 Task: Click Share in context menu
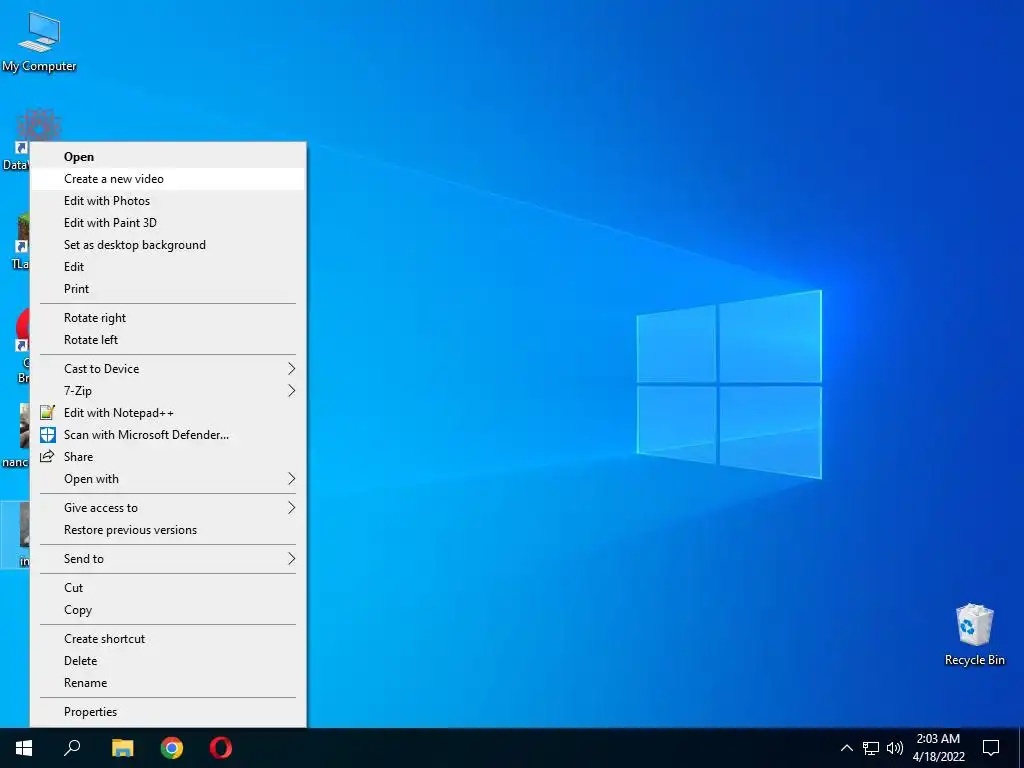[x=168, y=456]
